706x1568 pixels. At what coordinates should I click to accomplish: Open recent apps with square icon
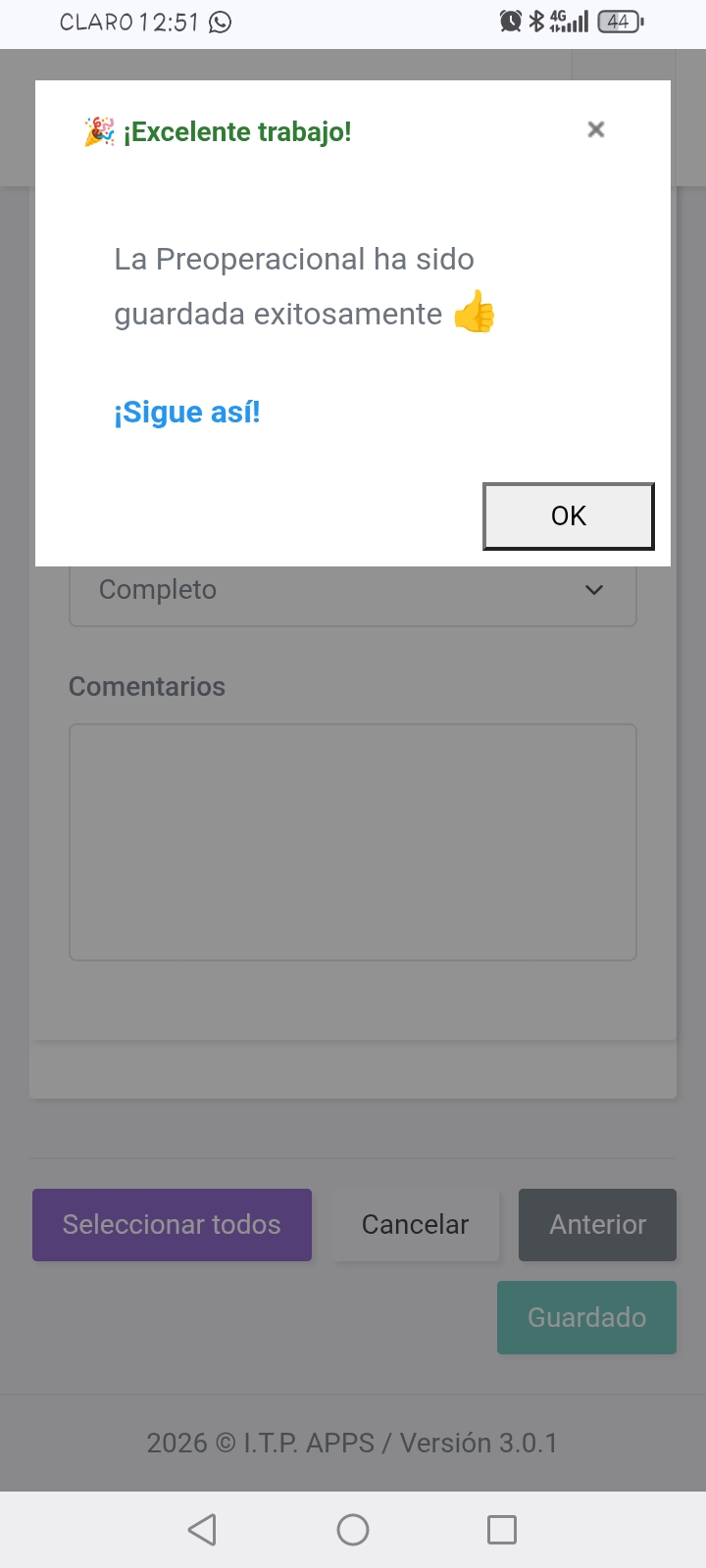(502, 1530)
